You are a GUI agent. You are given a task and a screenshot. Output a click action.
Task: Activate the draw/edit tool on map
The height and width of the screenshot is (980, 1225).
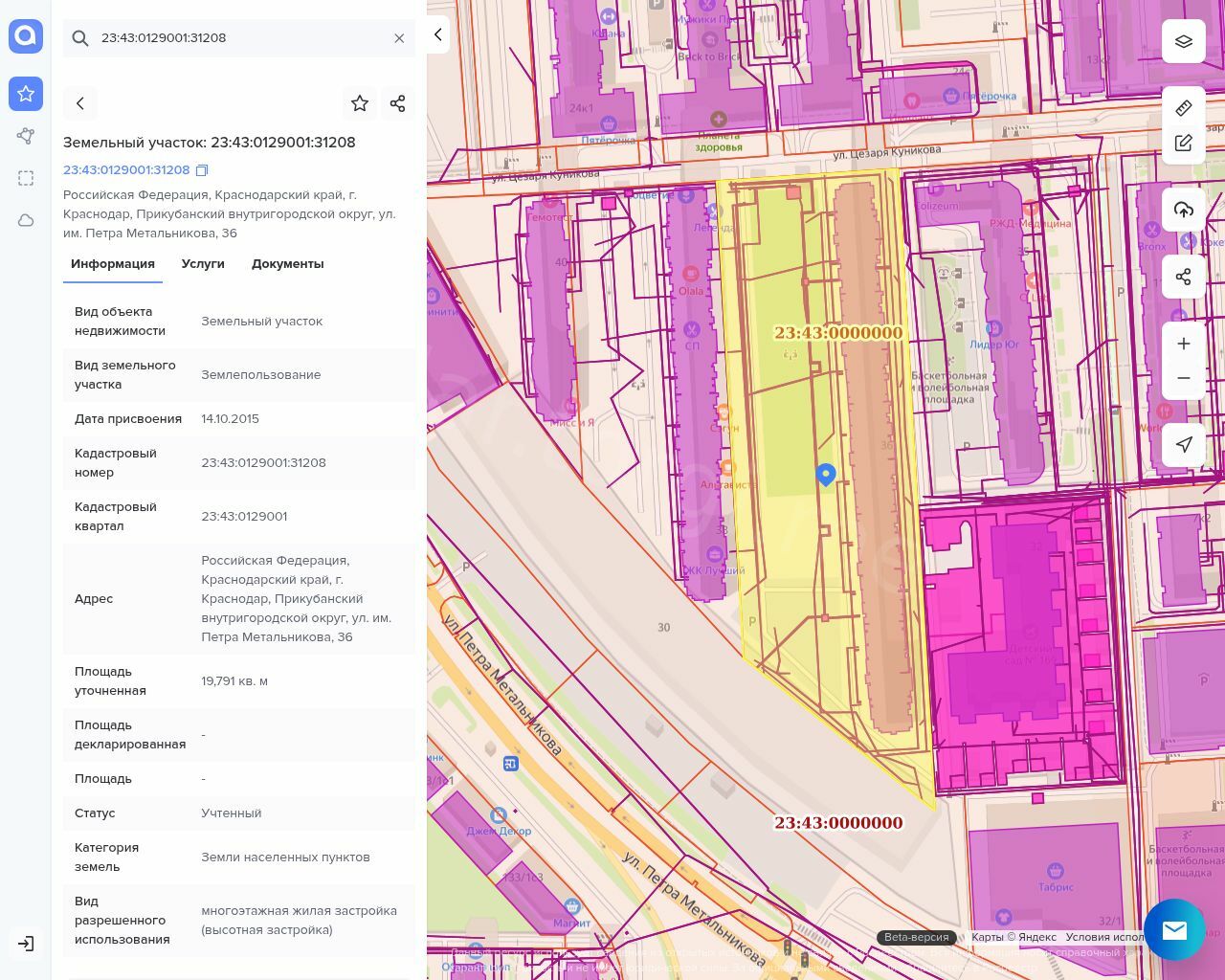[x=1183, y=144]
